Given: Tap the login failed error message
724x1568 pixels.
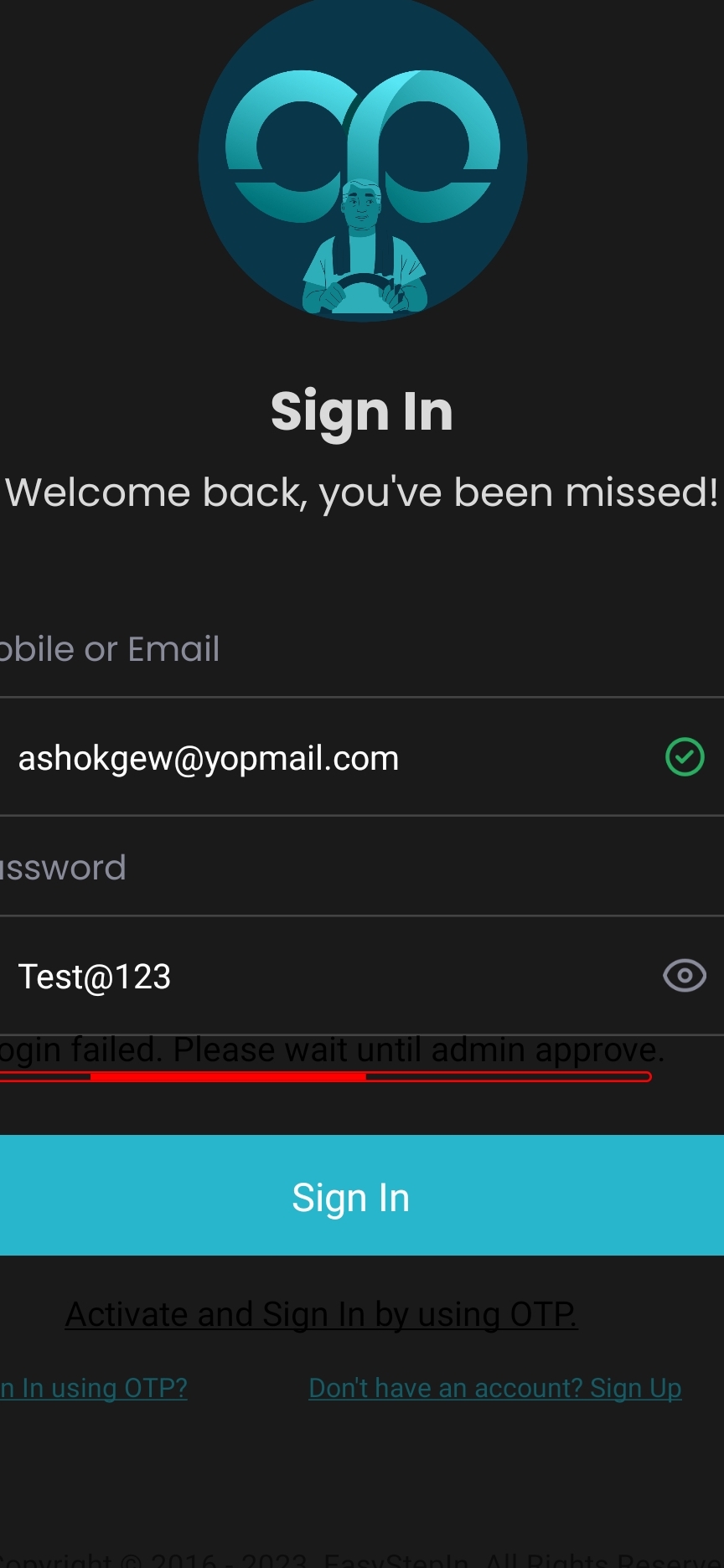Looking at the screenshot, I should pos(332,1050).
